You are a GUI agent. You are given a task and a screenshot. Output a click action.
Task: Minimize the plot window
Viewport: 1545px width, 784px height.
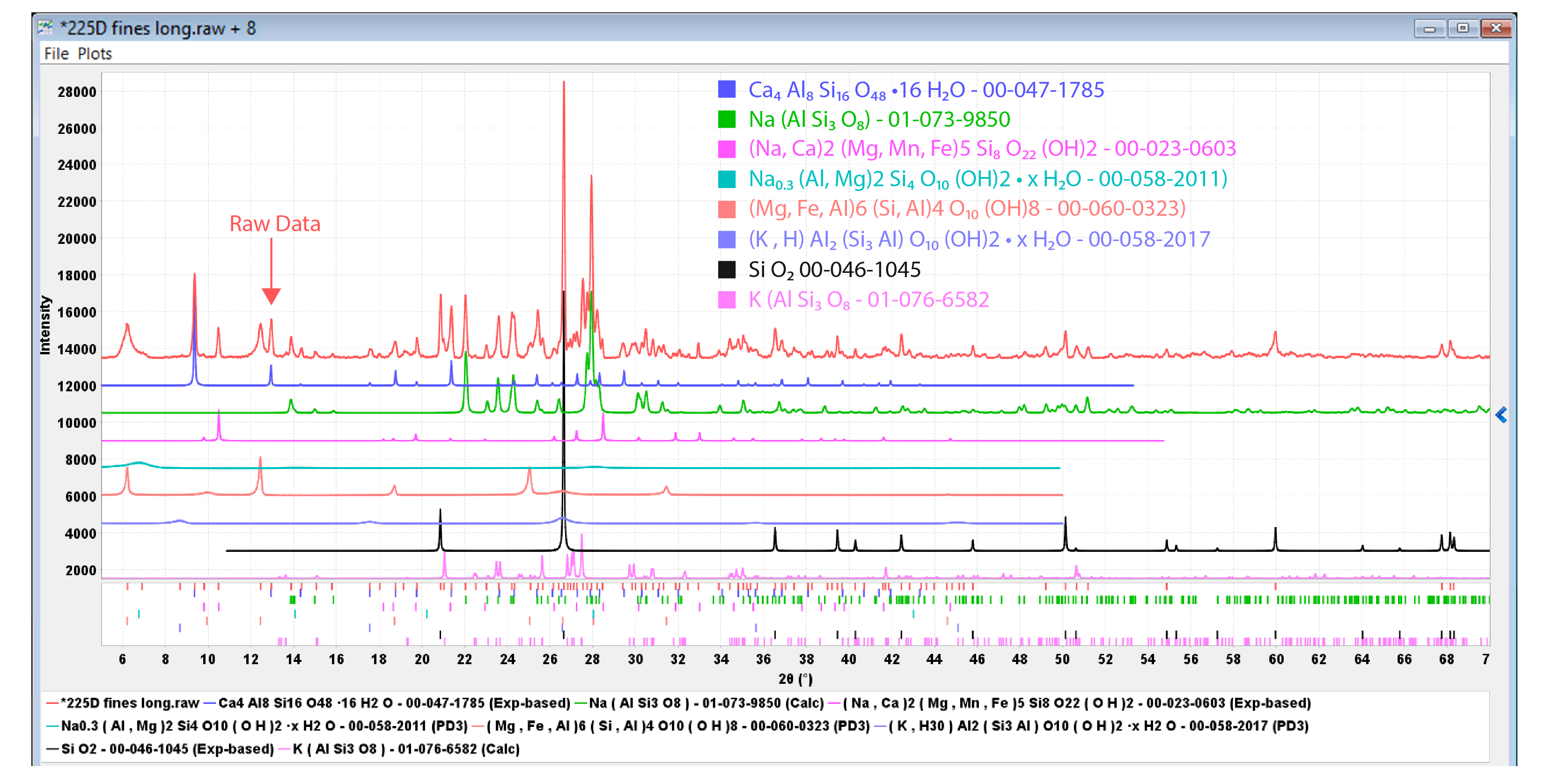click(x=1430, y=28)
